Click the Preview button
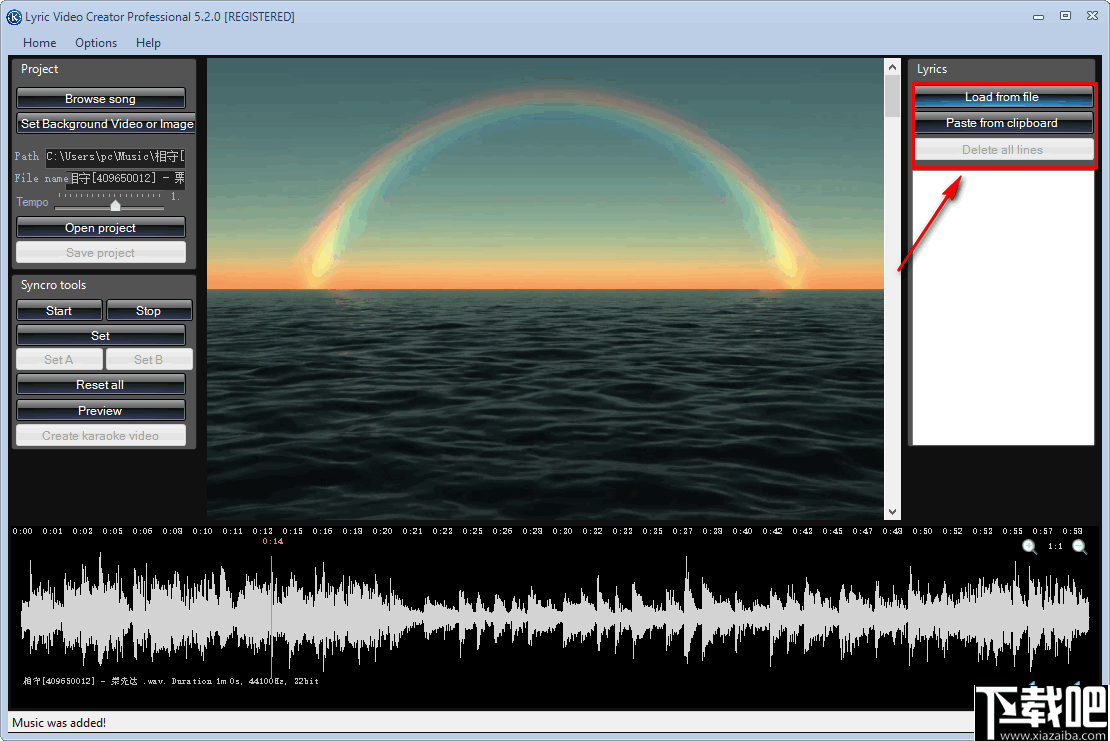Image resolution: width=1110 pixels, height=741 pixels. (x=101, y=410)
